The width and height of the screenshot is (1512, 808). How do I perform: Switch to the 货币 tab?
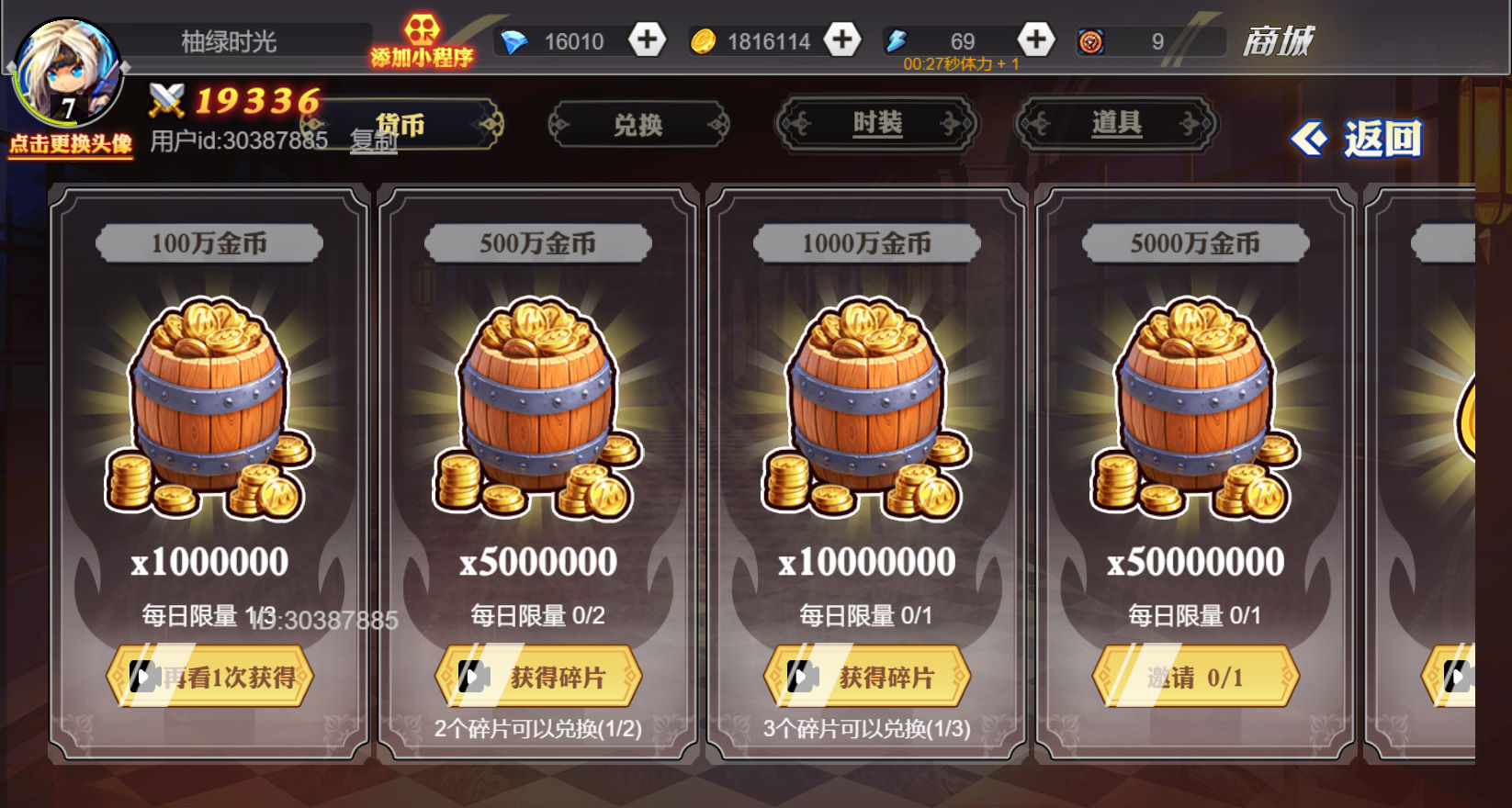pyautogui.click(x=401, y=124)
